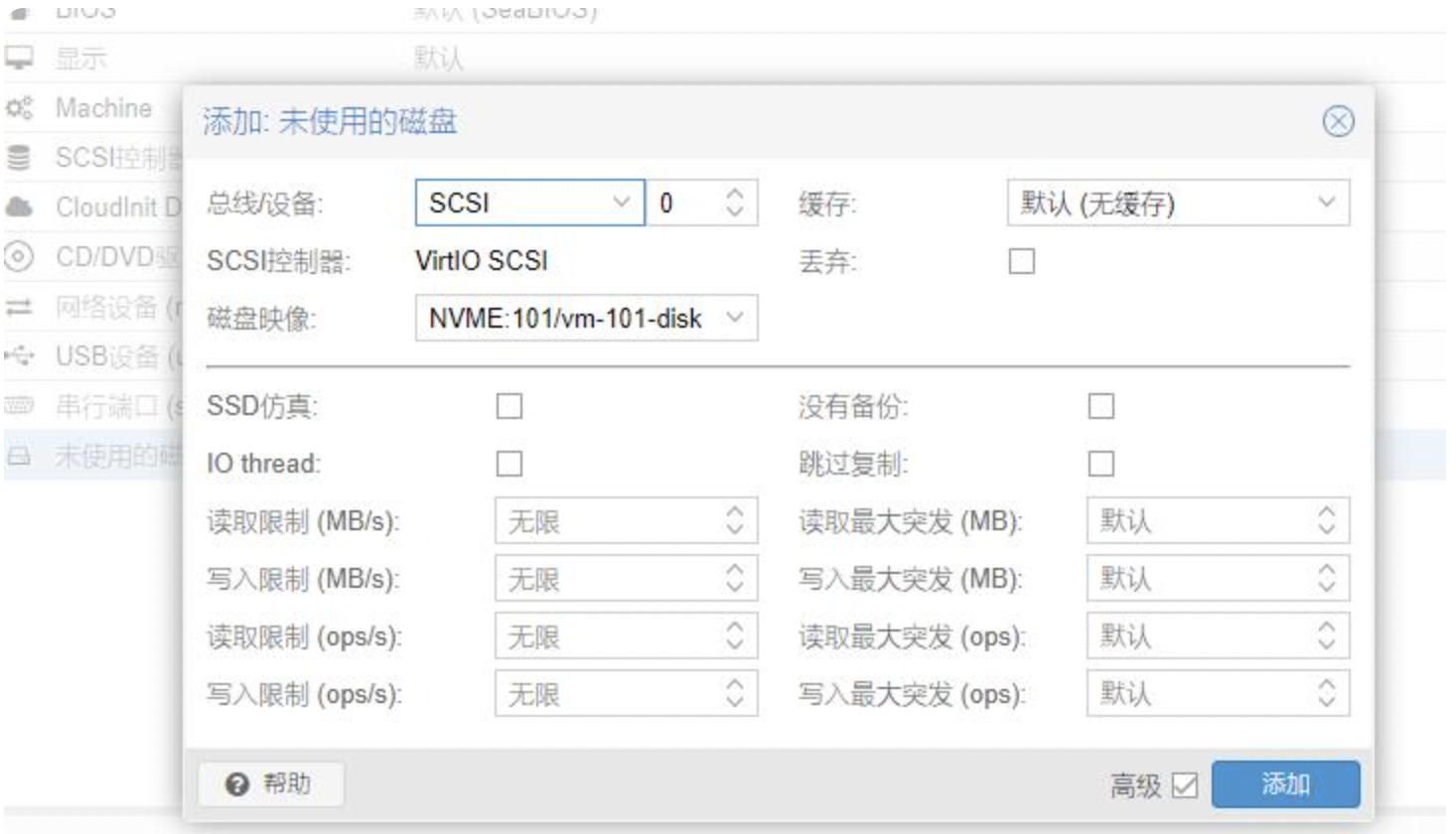This screenshot has width=1456, height=834.
Task: Click the network device arrows icon
Action: coord(19,307)
